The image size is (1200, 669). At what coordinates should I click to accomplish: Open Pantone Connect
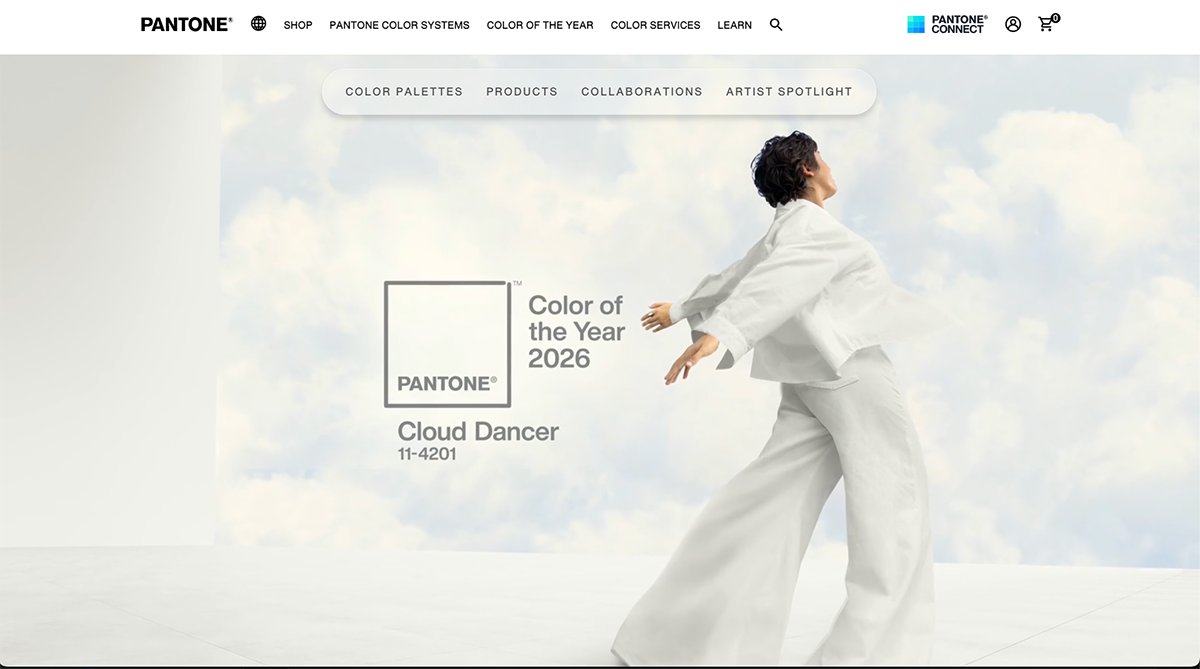pos(944,22)
